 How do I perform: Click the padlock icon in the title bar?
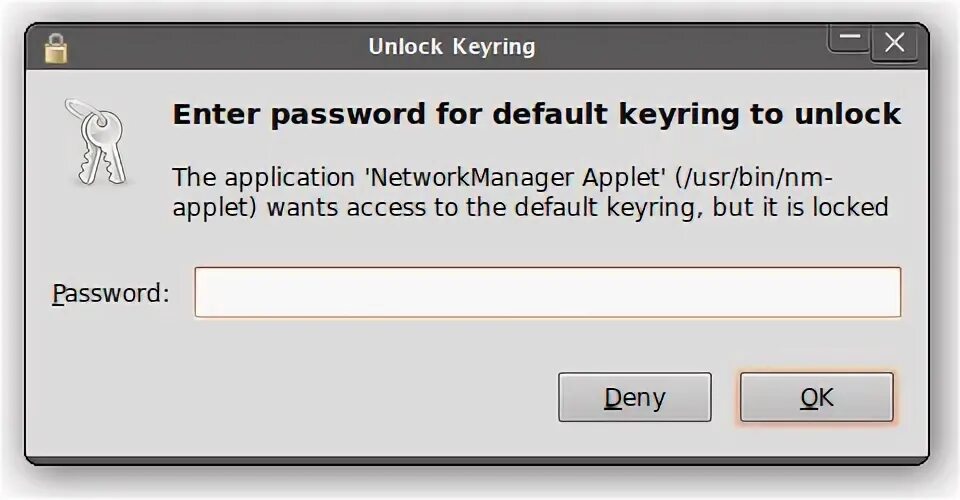click(56, 47)
